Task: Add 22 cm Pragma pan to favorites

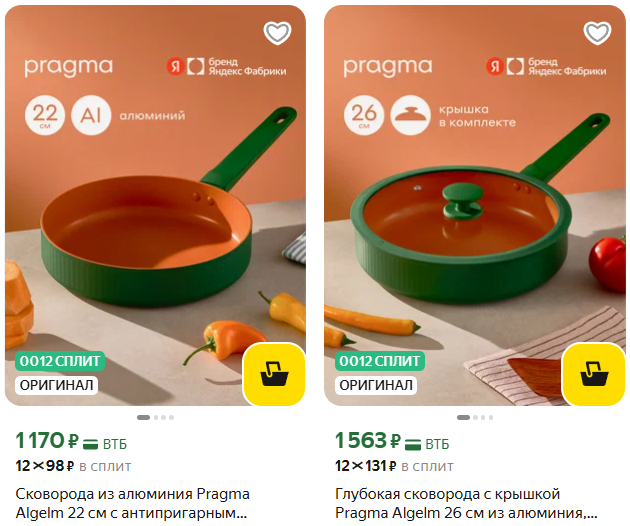Action: [x=277, y=33]
